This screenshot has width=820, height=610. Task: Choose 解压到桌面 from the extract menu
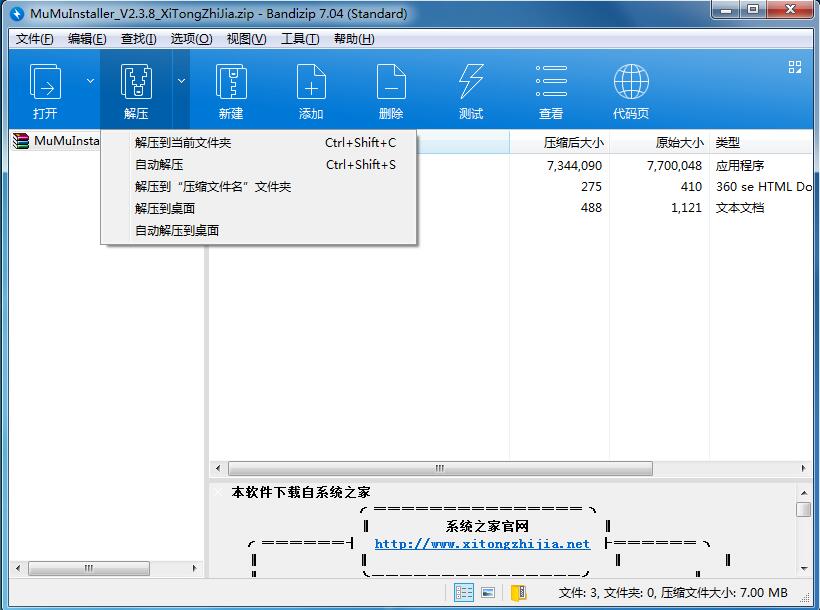pos(160,208)
